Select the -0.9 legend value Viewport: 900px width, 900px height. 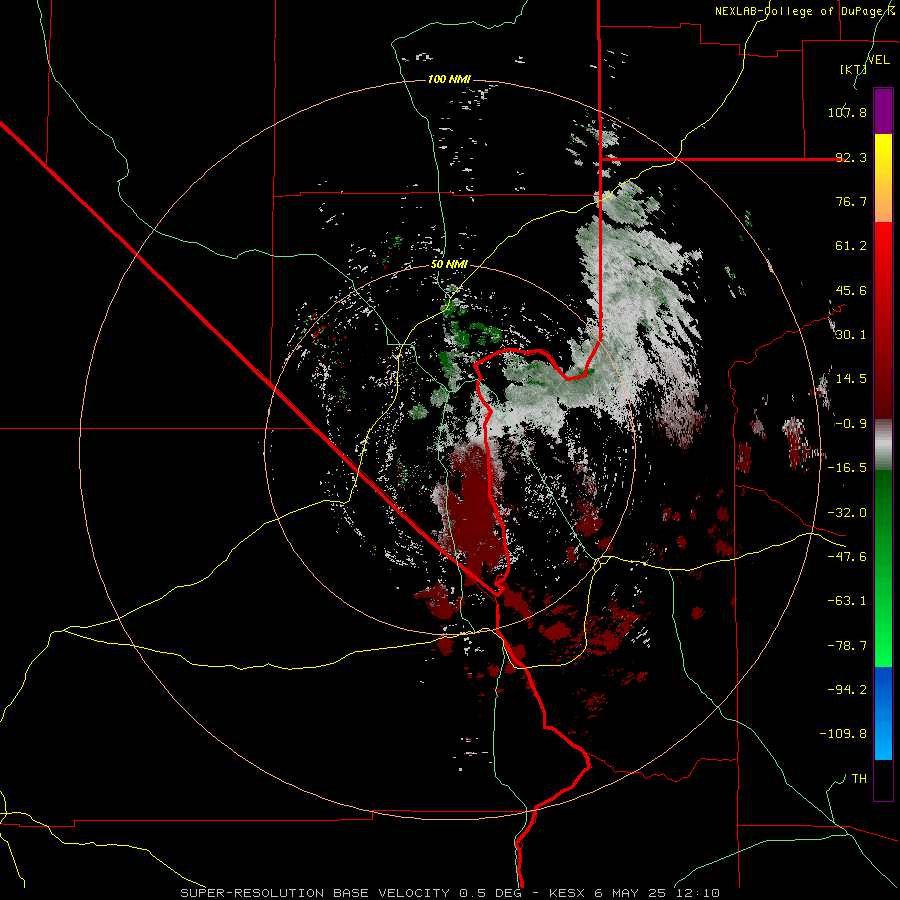pyautogui.click(x=851, y=424)
